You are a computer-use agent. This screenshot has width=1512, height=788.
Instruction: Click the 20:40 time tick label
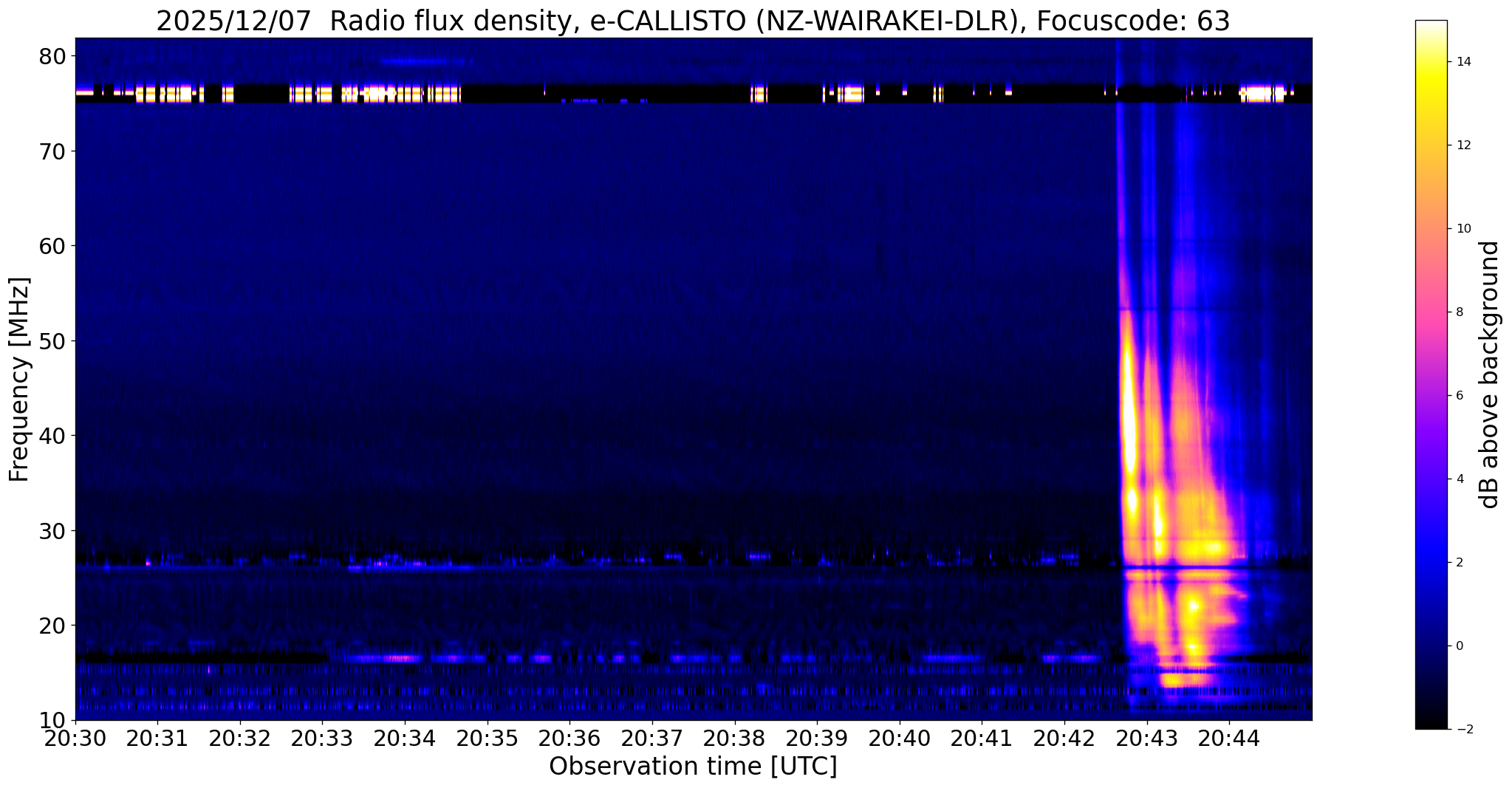(x=900, y=739)
